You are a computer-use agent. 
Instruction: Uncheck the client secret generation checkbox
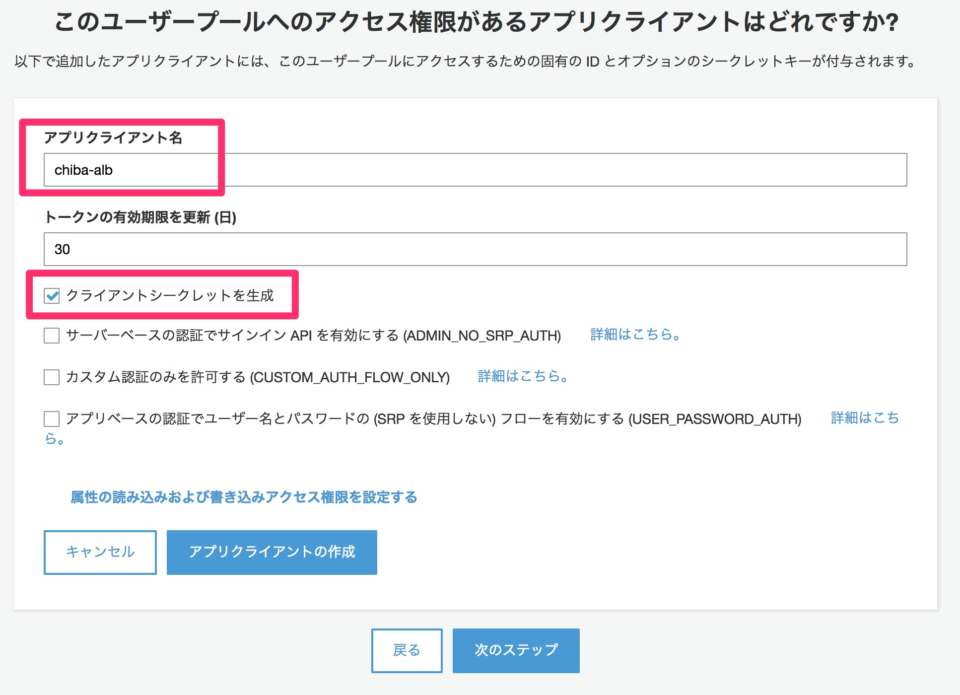click(52, 296)
